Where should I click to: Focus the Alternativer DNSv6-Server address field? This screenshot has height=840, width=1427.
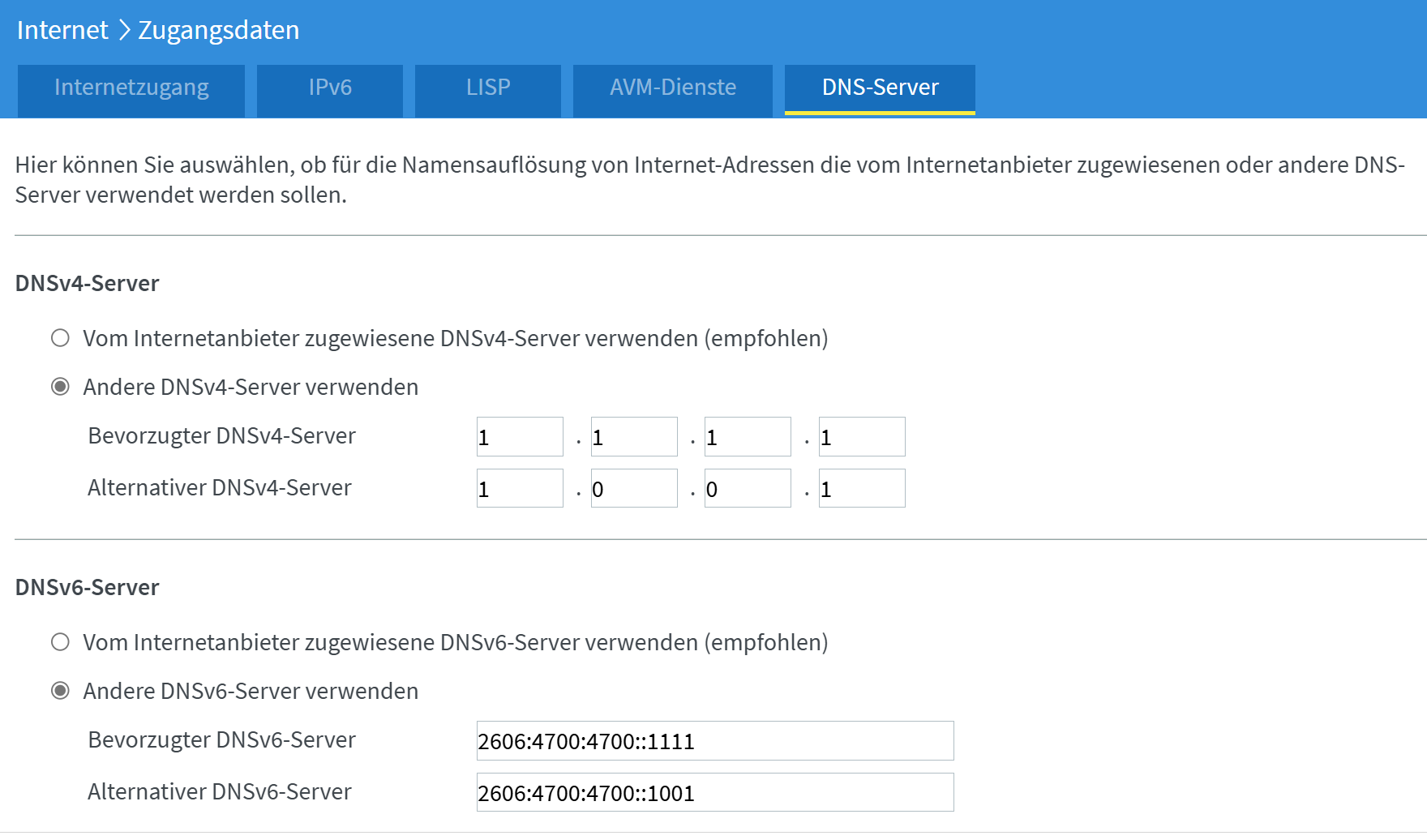click(715, 792)
